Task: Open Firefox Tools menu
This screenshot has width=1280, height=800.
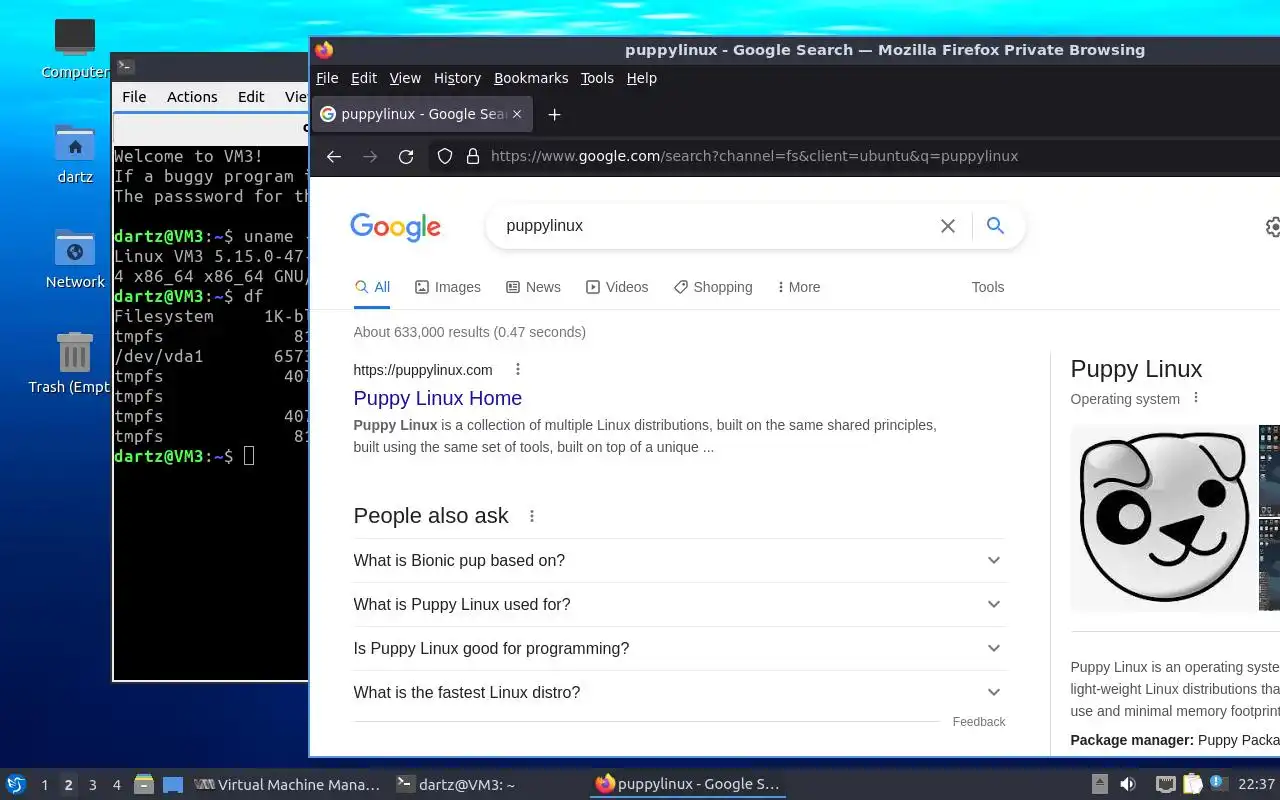Action: point(597,78)
